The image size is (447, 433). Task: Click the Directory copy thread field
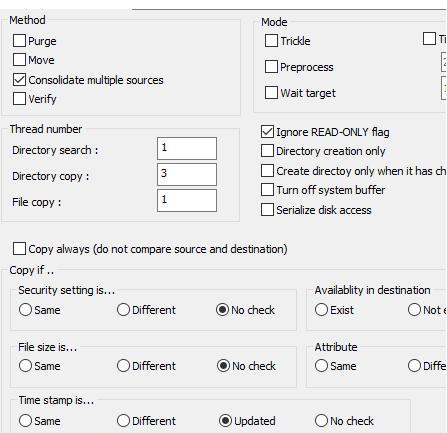coord(187,174)
